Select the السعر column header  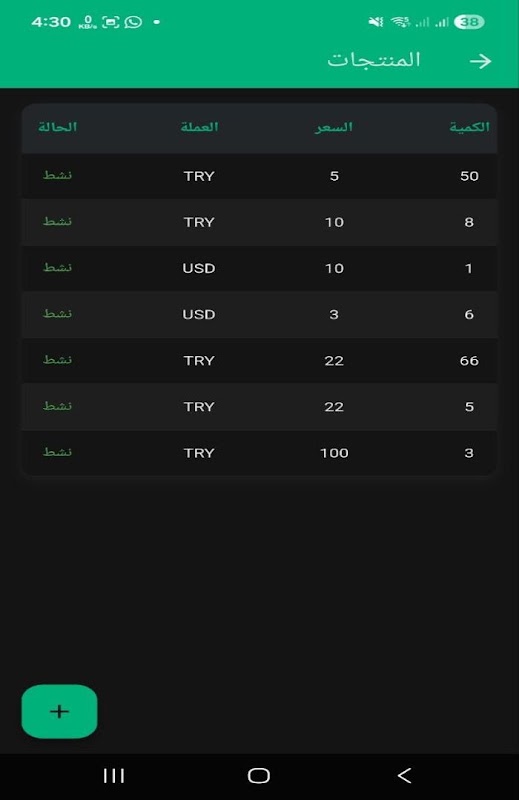(x=334, y=127)
